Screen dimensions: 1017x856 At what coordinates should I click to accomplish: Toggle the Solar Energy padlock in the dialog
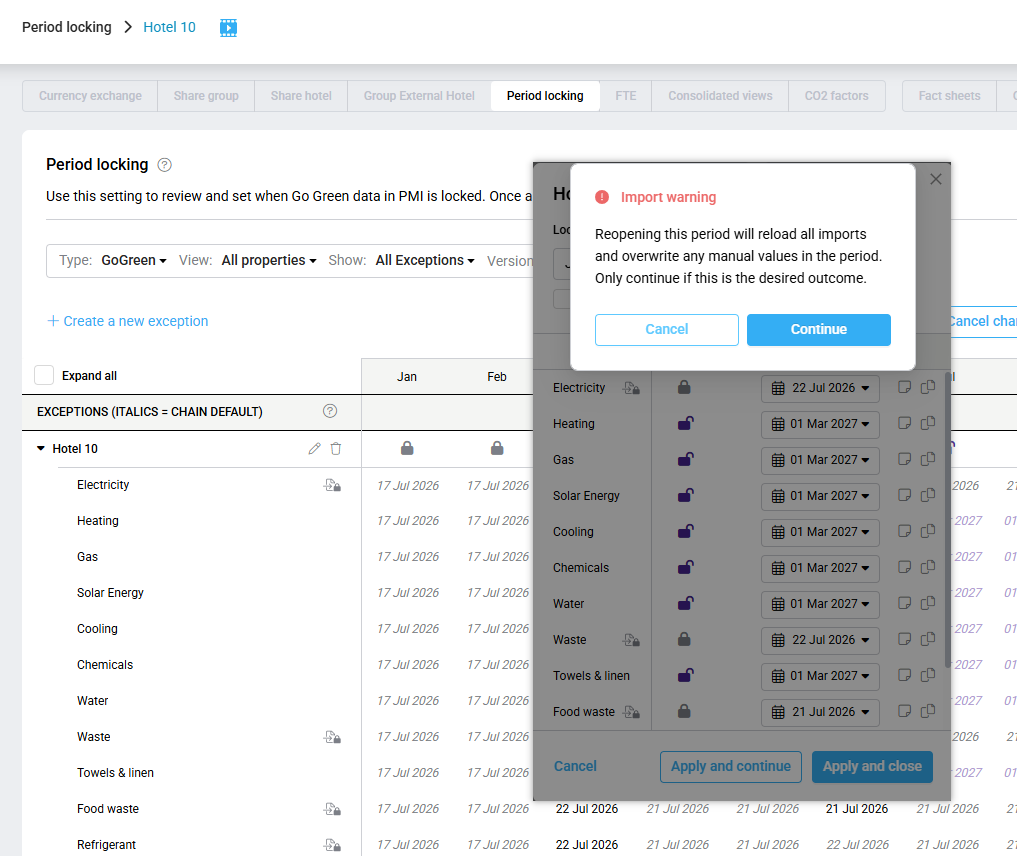[x=686, y=495]
